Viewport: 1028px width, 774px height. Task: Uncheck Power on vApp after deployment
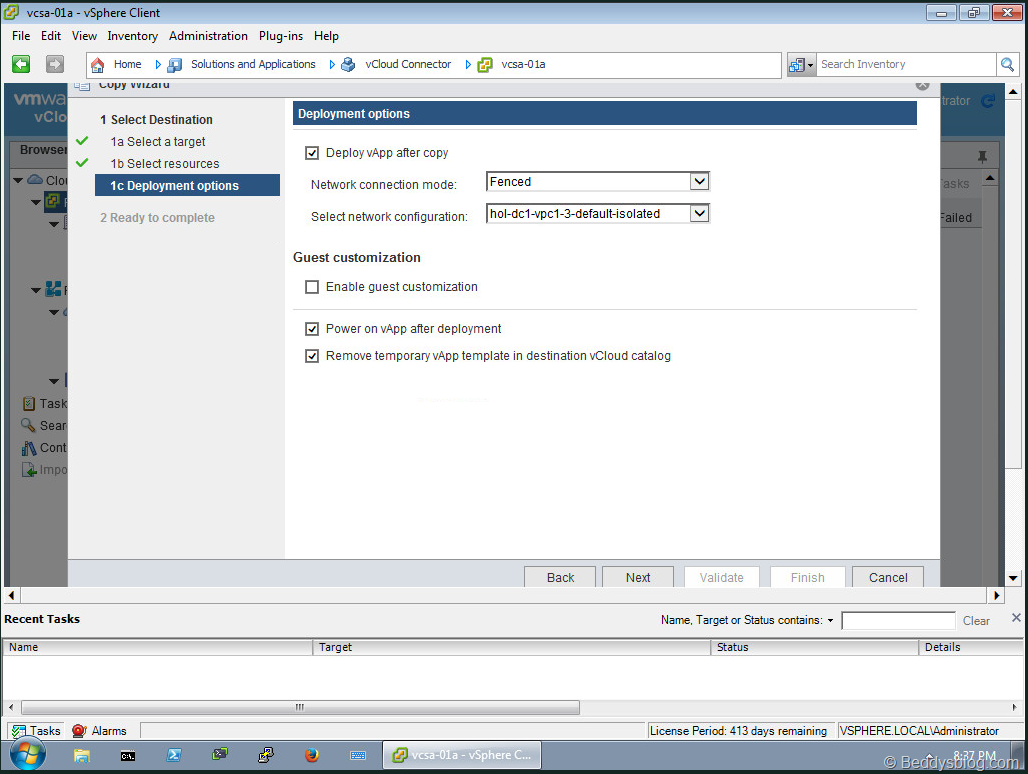point(312,329)
